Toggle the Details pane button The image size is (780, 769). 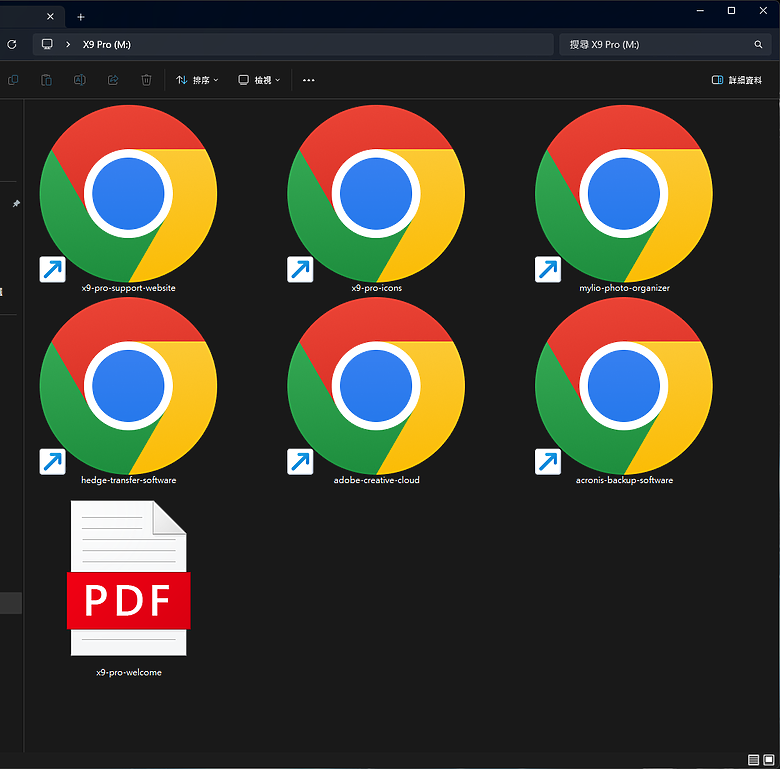point(737,80)
